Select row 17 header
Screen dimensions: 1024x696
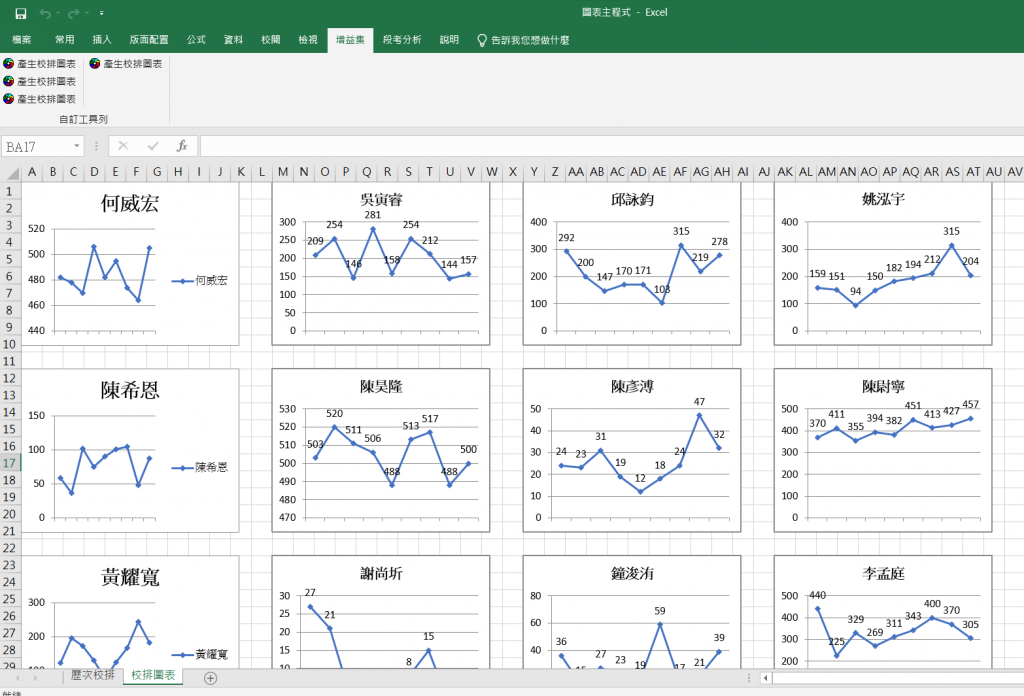[10, 463]
